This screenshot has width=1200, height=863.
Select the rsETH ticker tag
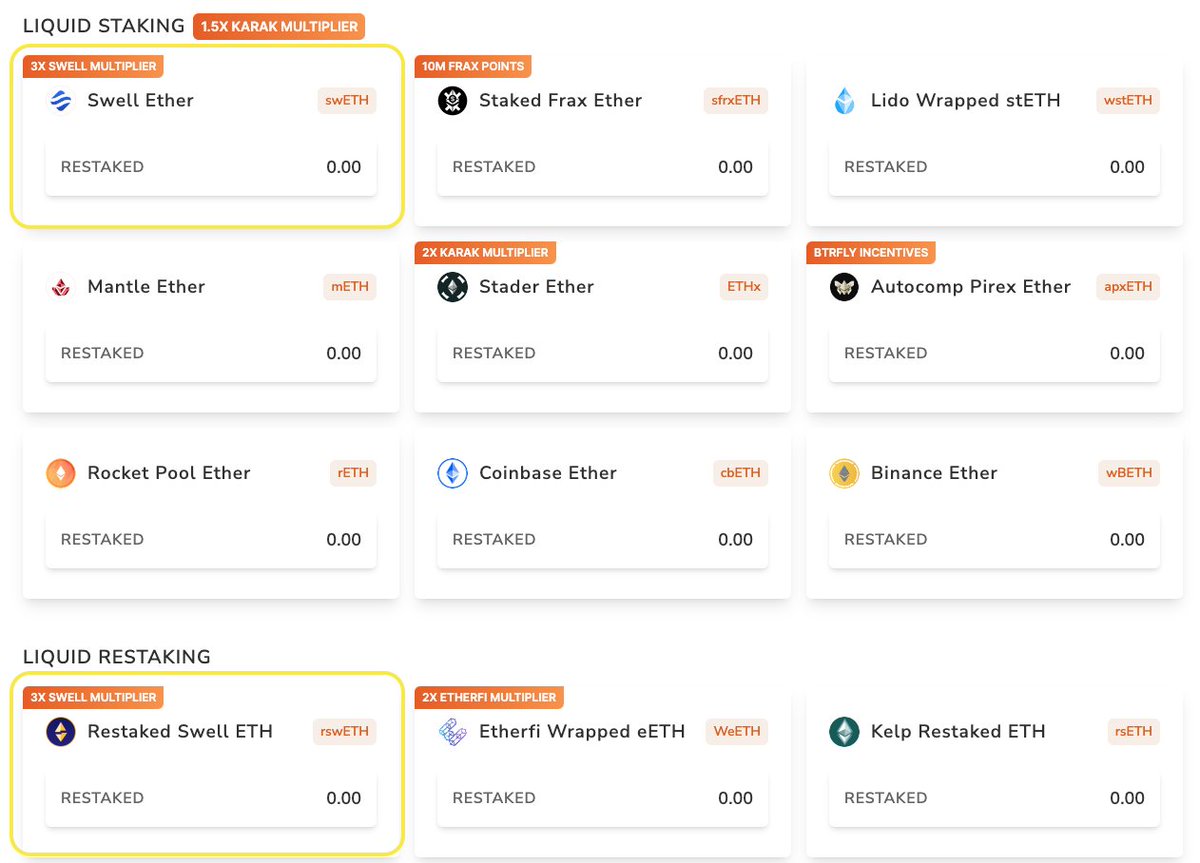pyautogui.click(x=1134, y=731)
